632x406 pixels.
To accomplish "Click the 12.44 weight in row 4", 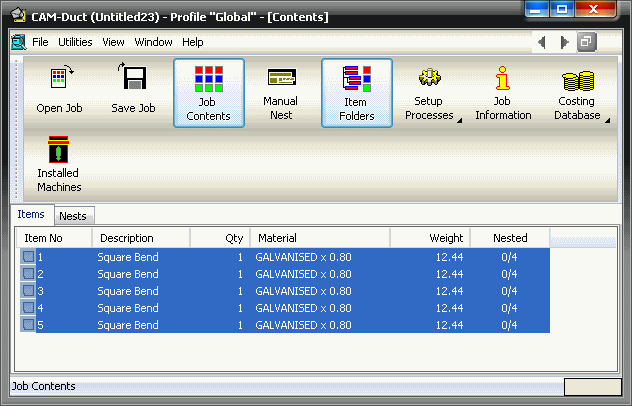I will click(449, 308).
